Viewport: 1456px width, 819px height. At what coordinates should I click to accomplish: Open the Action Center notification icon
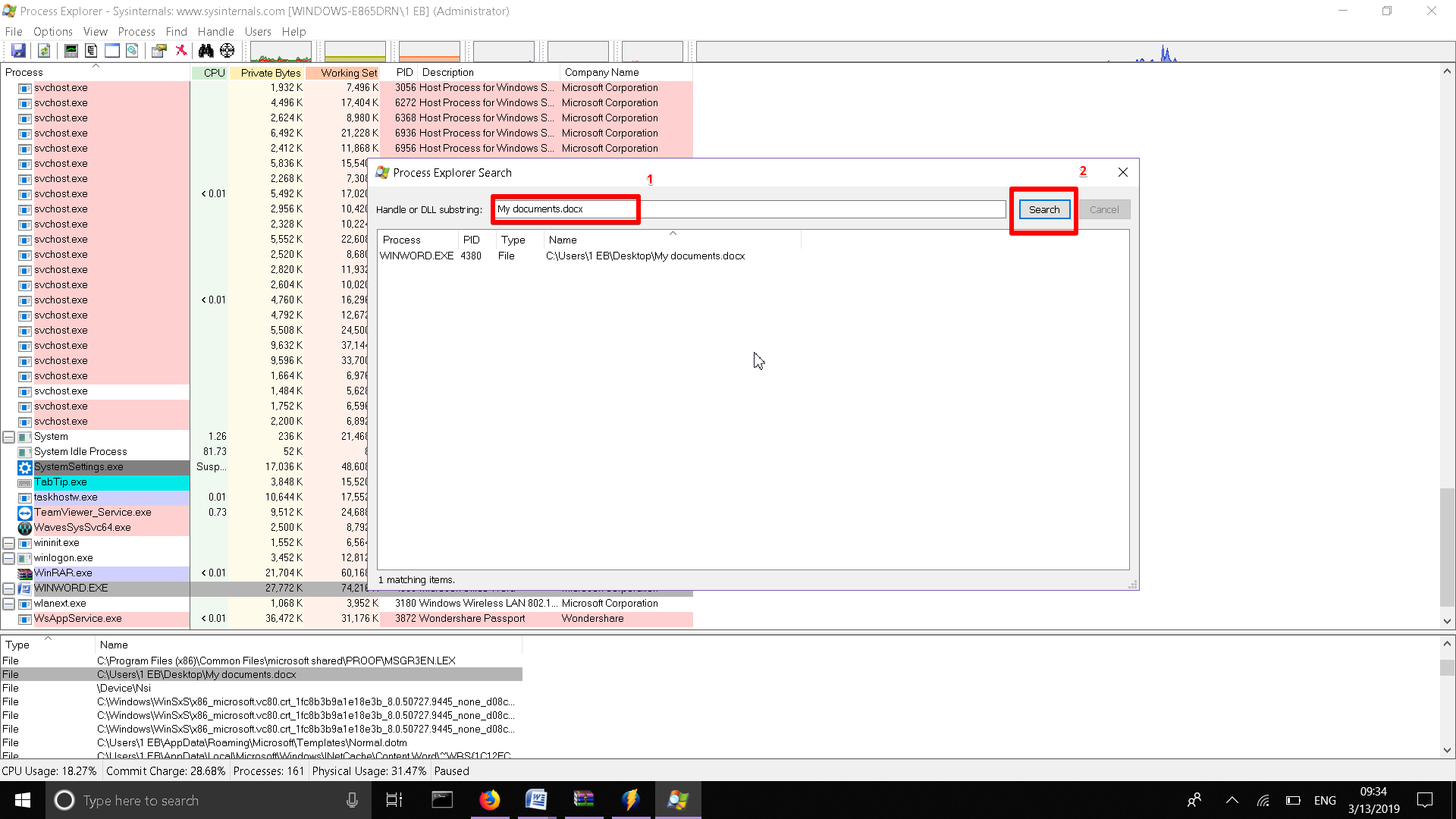[1425, 800]
